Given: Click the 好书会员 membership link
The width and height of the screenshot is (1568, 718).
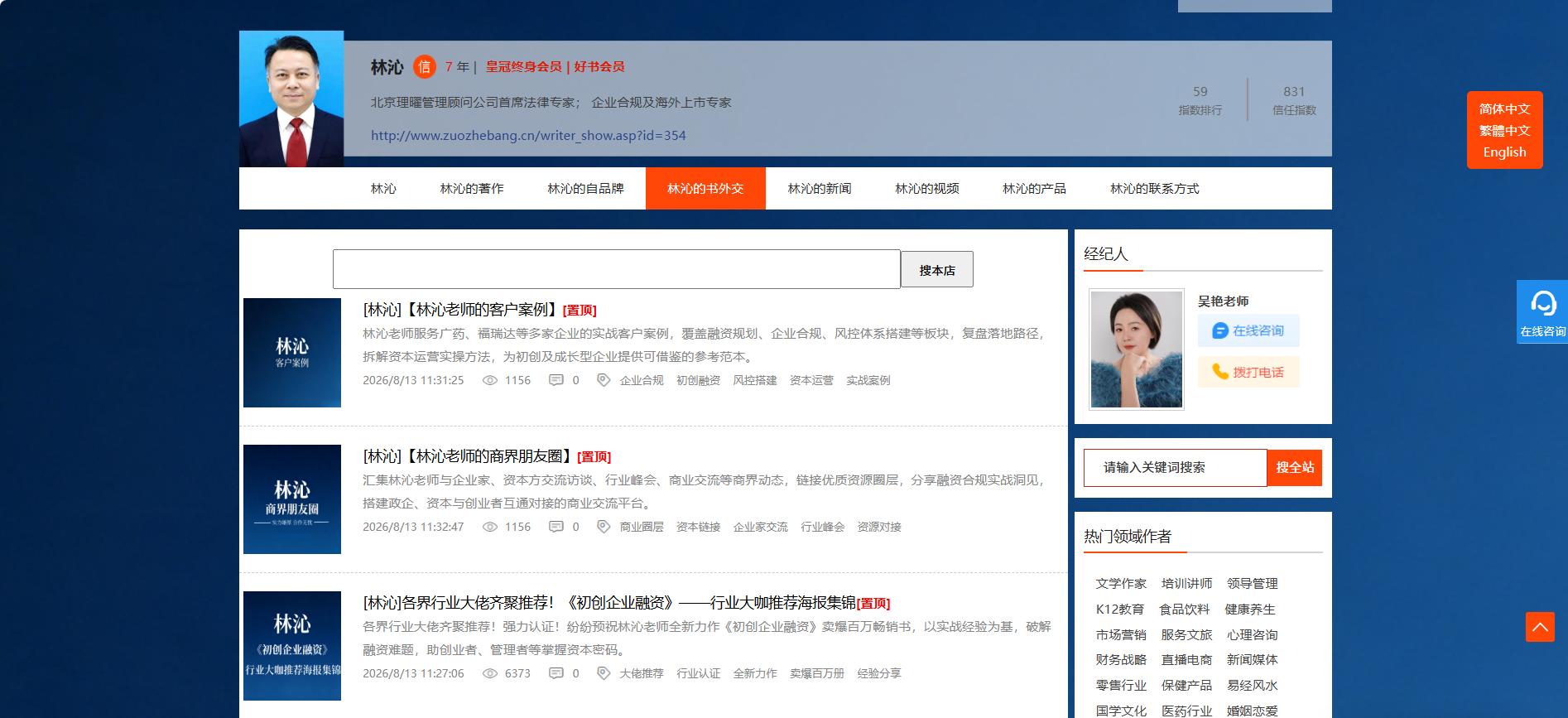Looking at the screenshot, I should pos(599,67).
